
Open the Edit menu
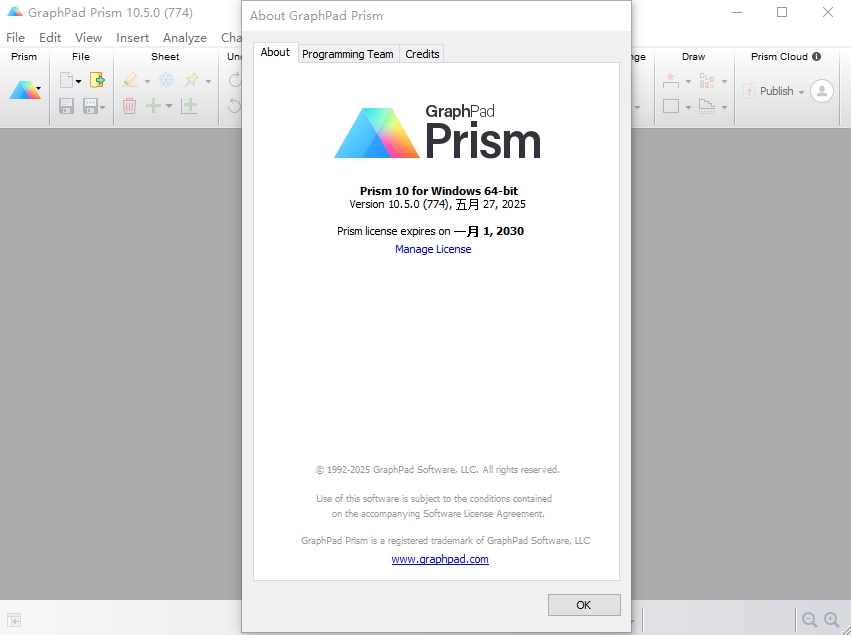click(50, 37)
